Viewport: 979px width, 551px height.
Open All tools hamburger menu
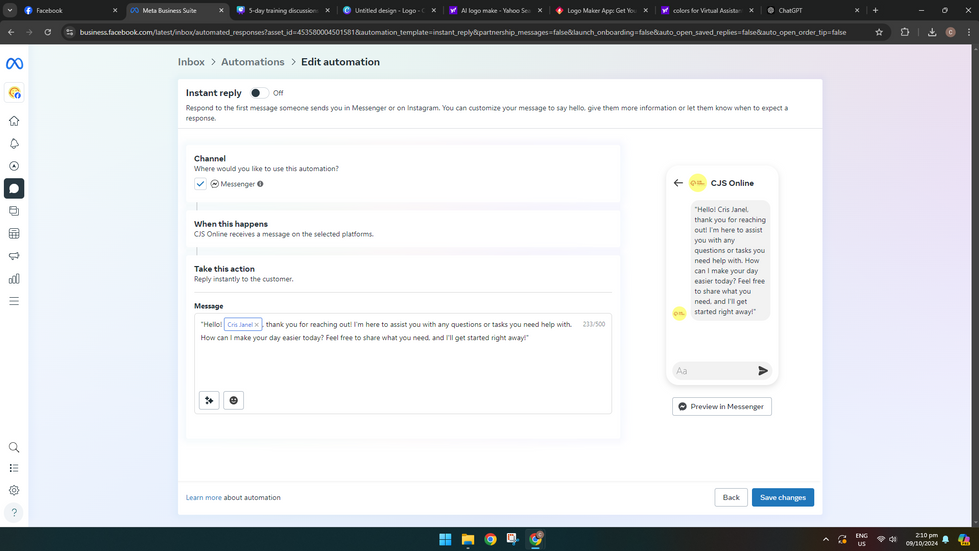coord(14,301)
